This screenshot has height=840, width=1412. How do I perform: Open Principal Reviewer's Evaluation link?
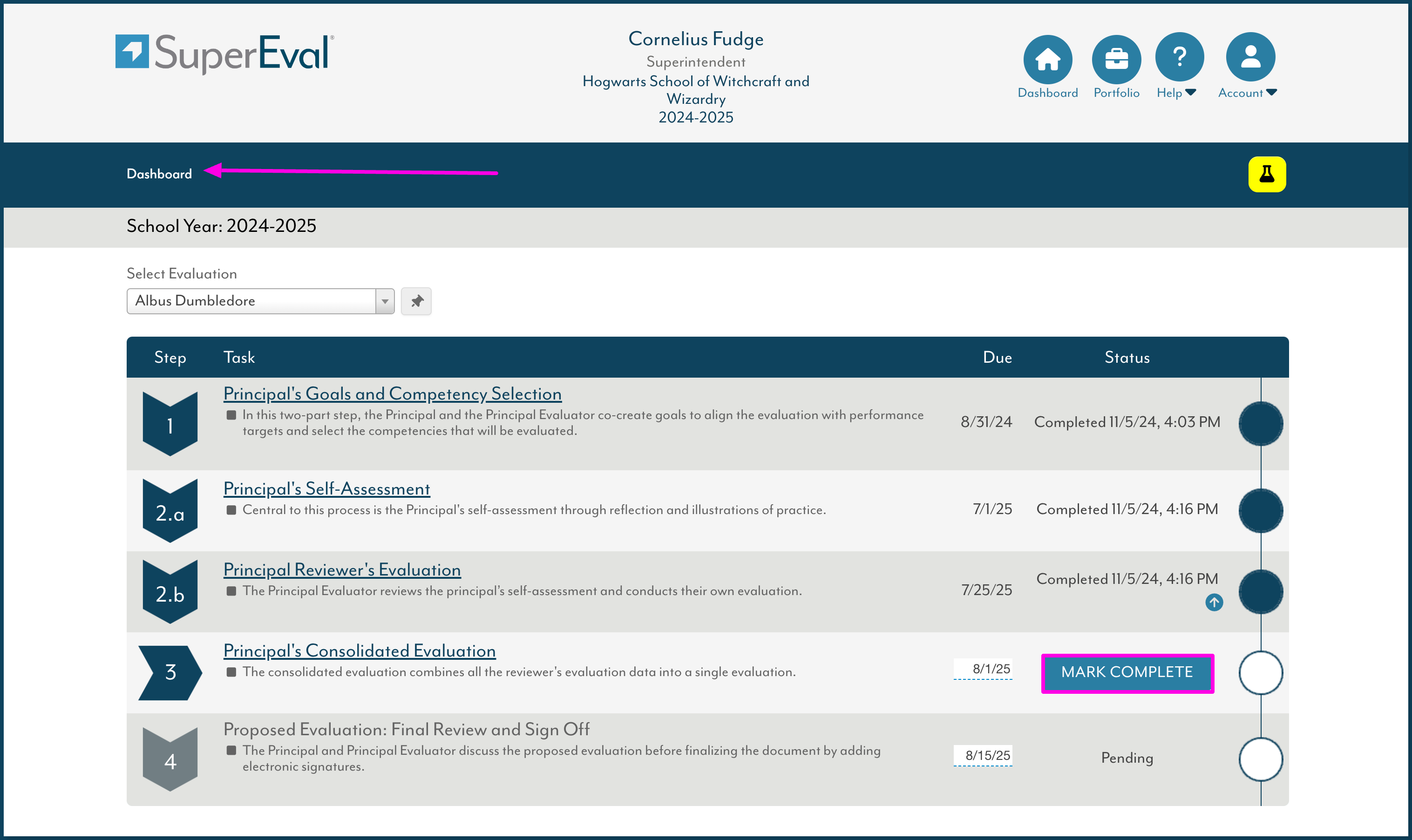pos(342,569)
